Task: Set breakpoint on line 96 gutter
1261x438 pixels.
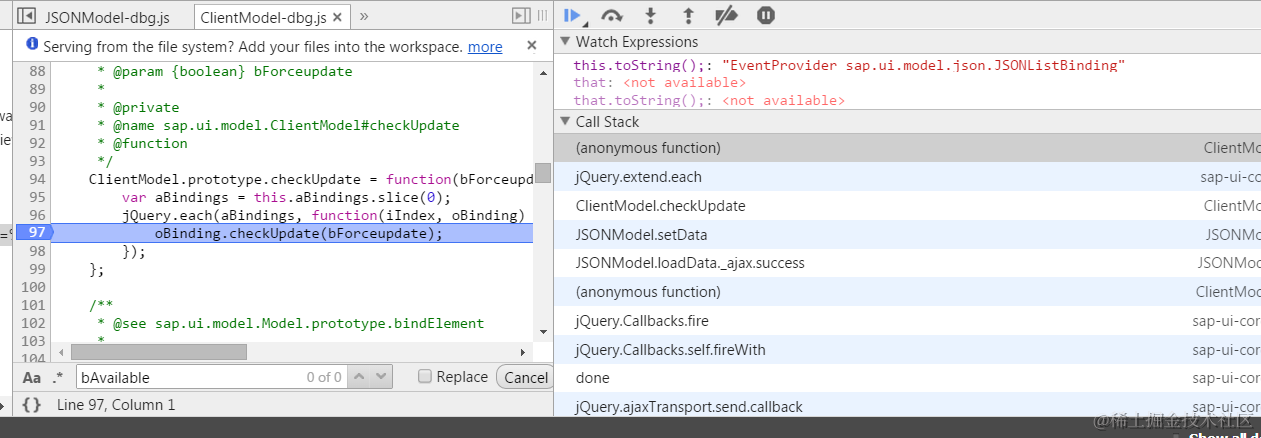Action: click(37, 215)
